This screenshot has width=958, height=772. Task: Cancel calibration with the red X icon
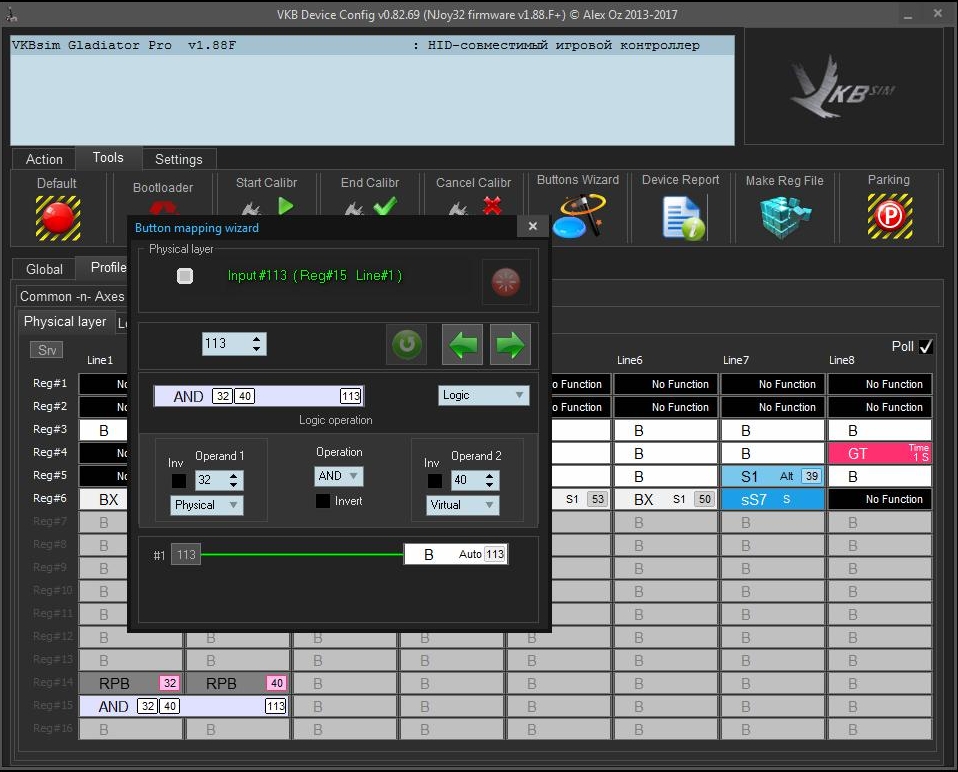coord(492,206)
